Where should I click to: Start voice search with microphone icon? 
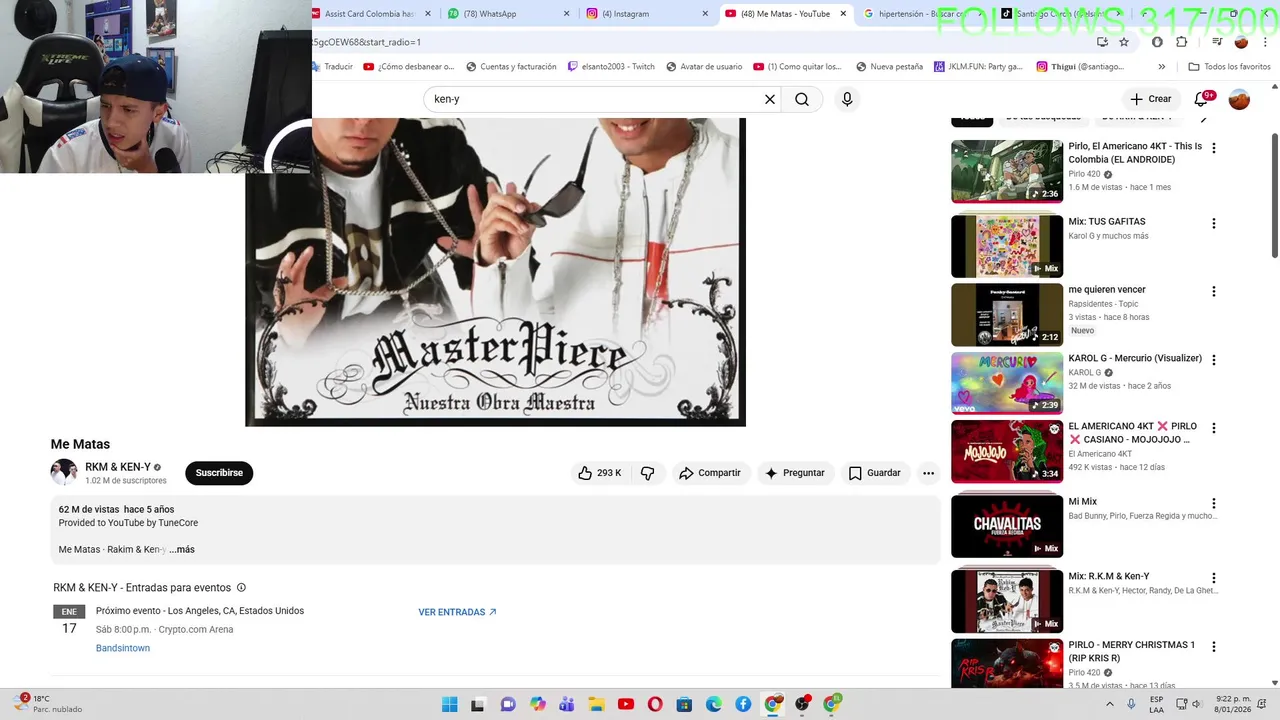[x=847, y=99]
